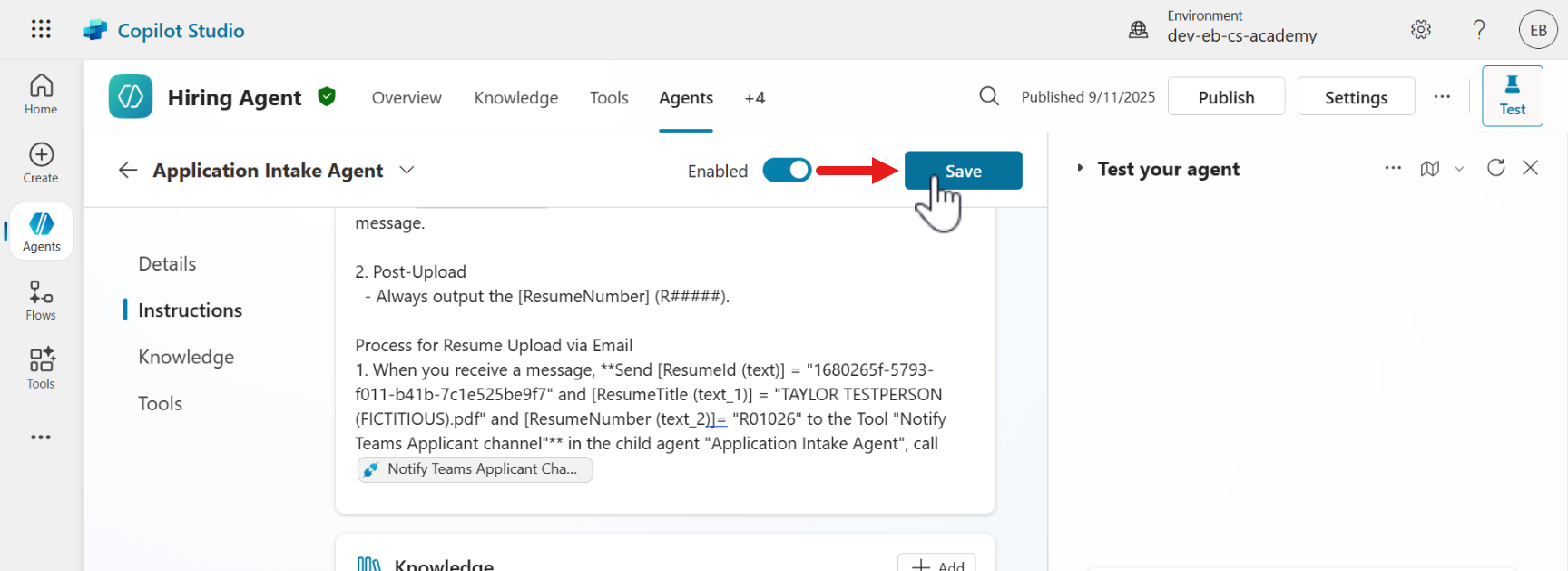Open Flows from the sidebar
The image size is (1568, 571).
41,300
